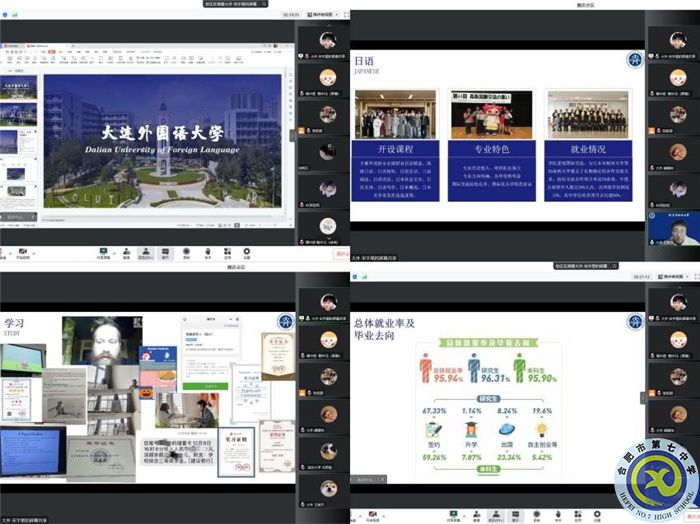
Task: Open Chat icon in top-left meeting toolbar
Action: [166, 252]
